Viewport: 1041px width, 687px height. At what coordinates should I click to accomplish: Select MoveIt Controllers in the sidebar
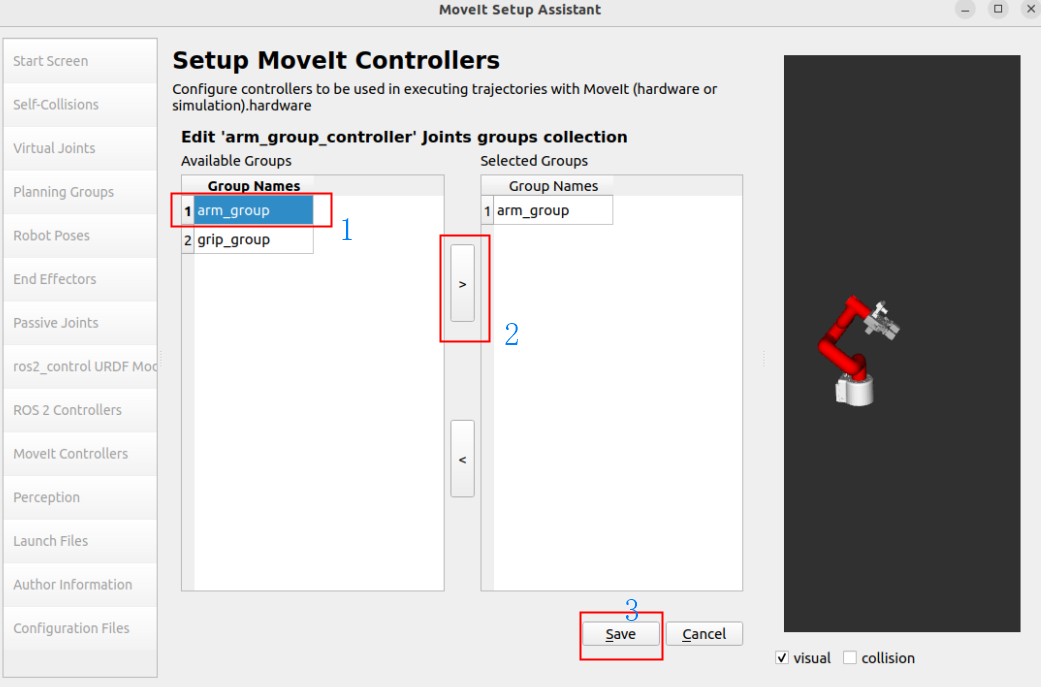pyautogui.click(x=80, y=454)
